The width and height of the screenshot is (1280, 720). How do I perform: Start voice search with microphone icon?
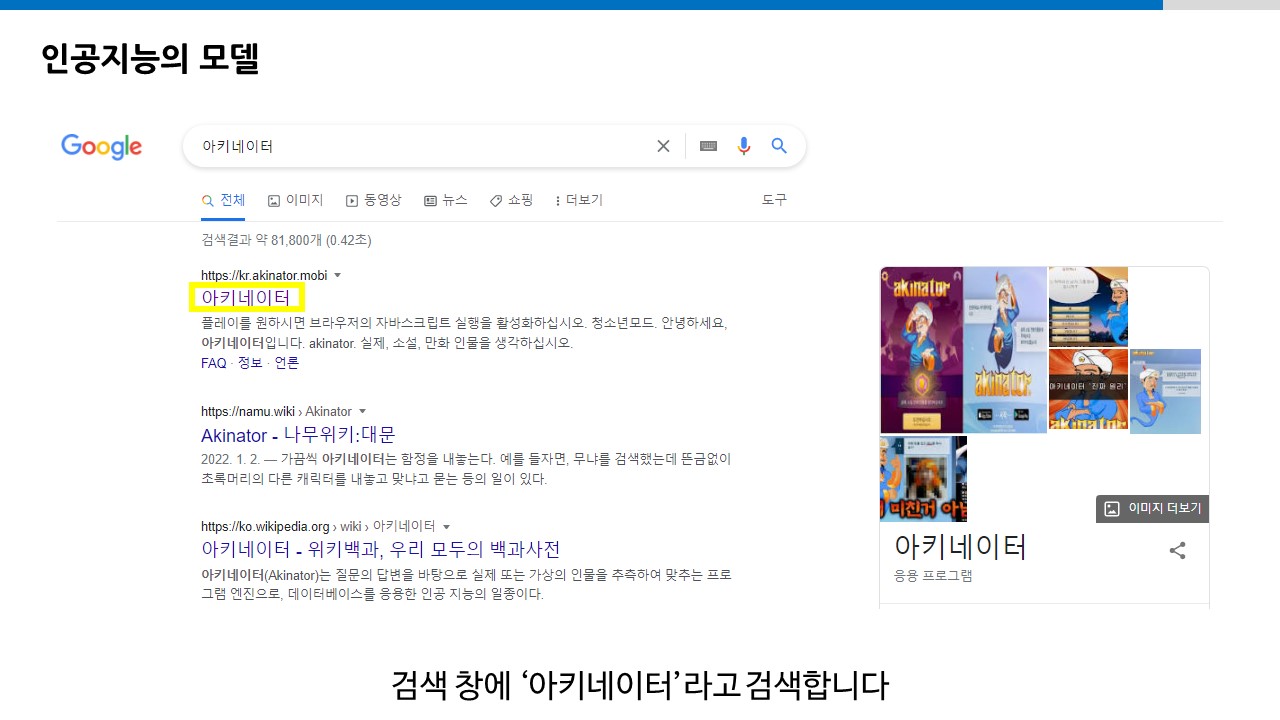pyautogui.click(x=743, y=146)
